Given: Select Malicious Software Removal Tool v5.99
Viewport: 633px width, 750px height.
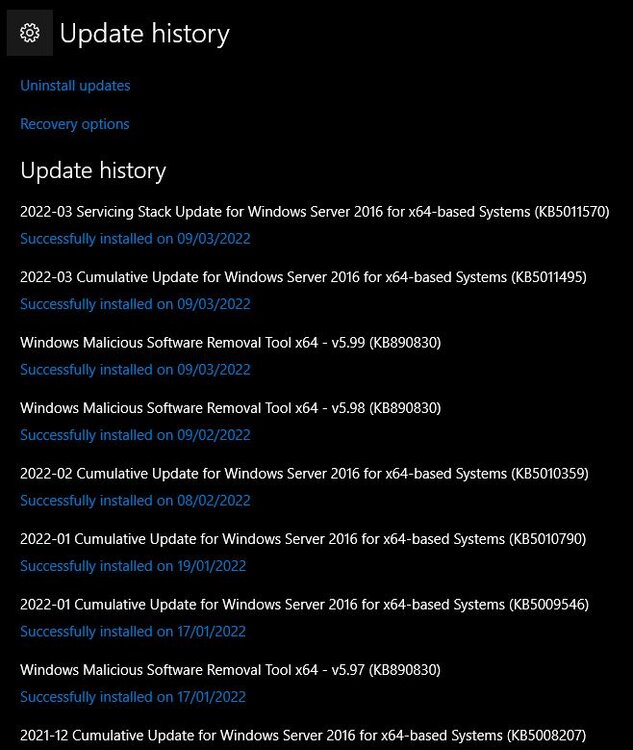Looking at the screenshot, I should (231, 342).
